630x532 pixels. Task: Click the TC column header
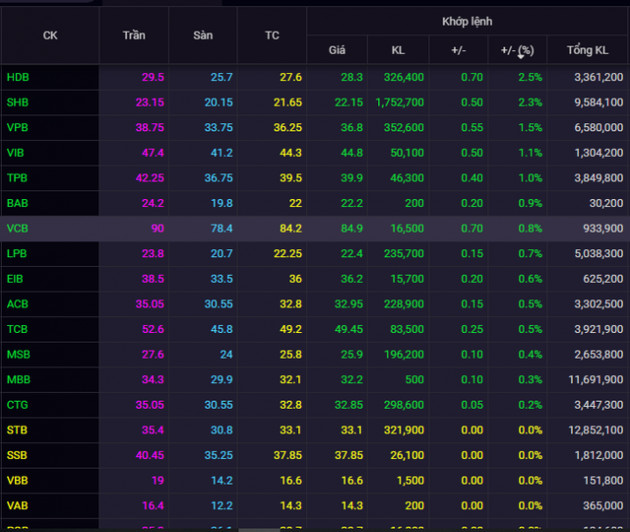click(x=272, y=35)
